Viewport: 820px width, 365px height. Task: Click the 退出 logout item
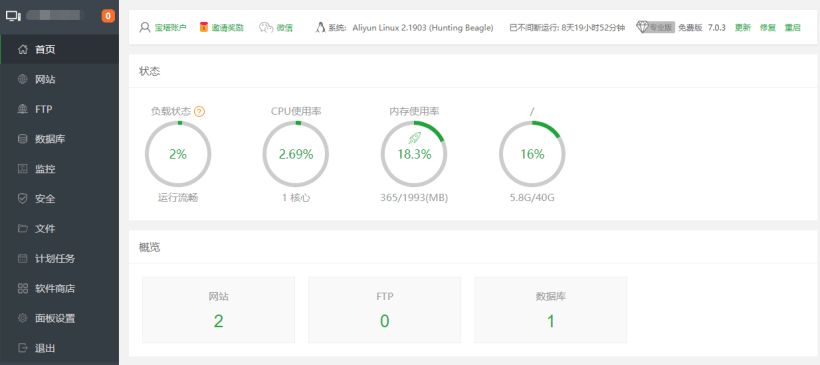(x=60, y=348)
